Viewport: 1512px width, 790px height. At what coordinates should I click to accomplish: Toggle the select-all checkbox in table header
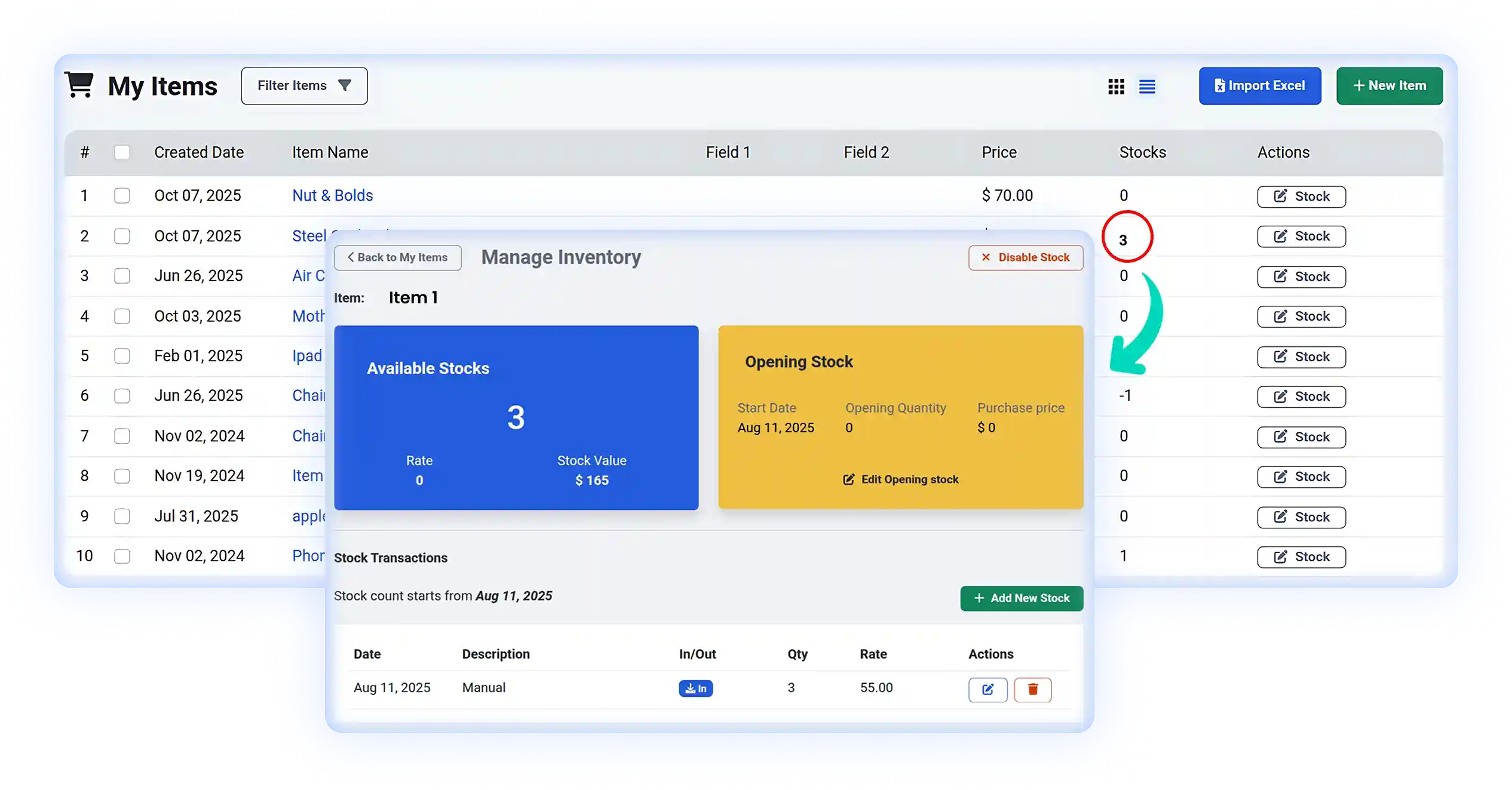click(x=122, y=153)
